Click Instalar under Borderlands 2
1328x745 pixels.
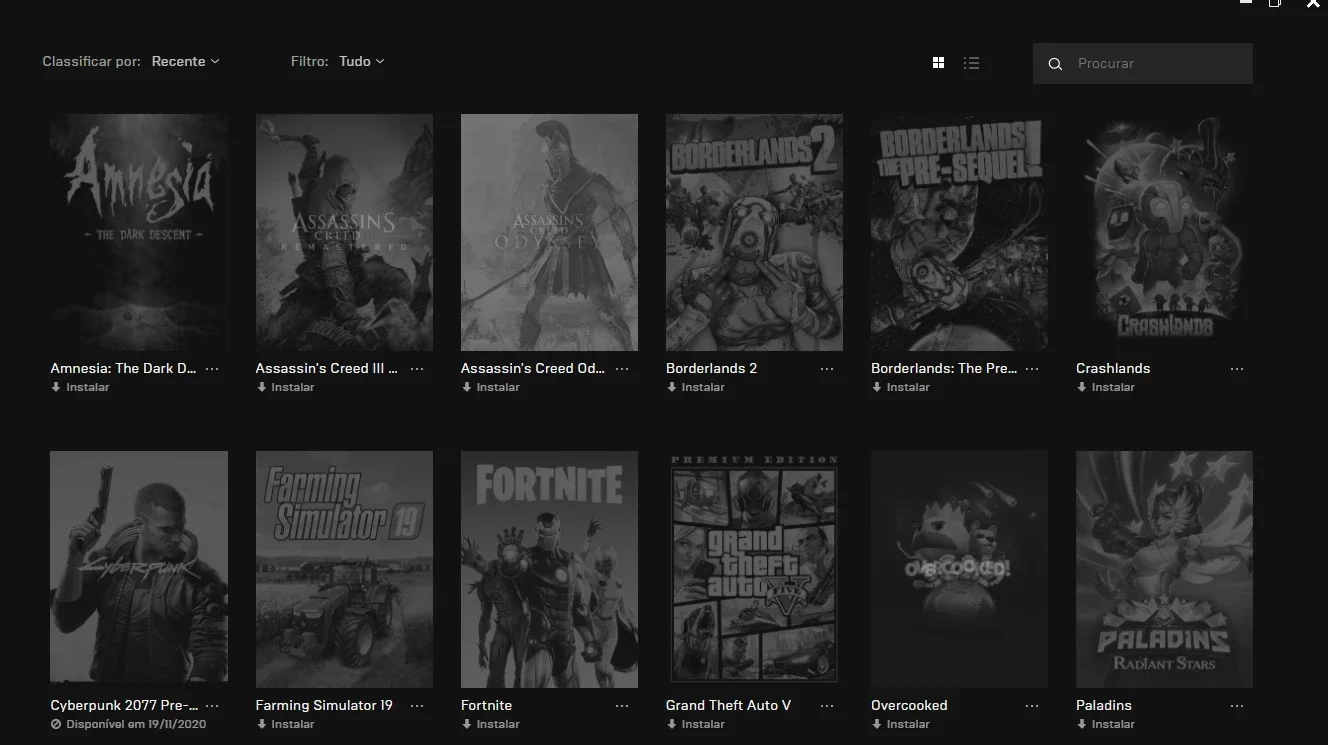click(695, 387)
